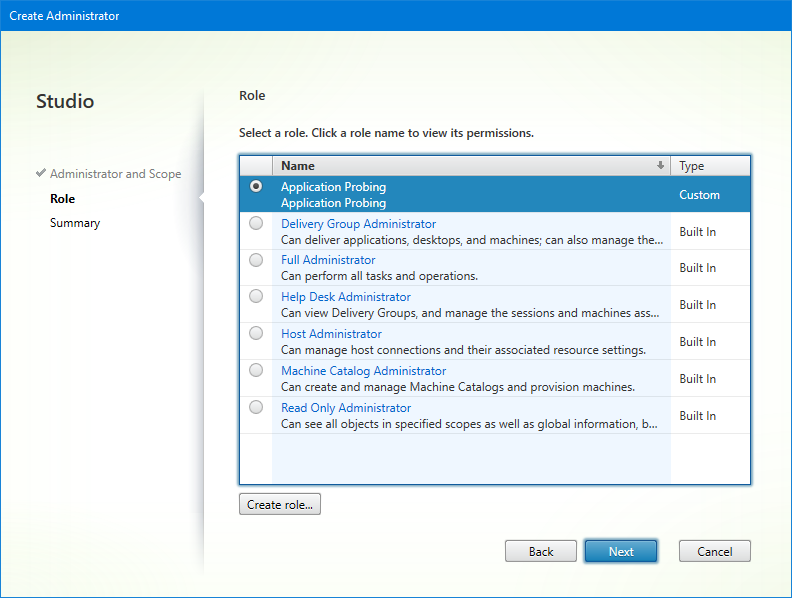Viewport: 792px width, 598px height.
Task: Choose the Full Administrator radio button
Action: pos(257,260)
